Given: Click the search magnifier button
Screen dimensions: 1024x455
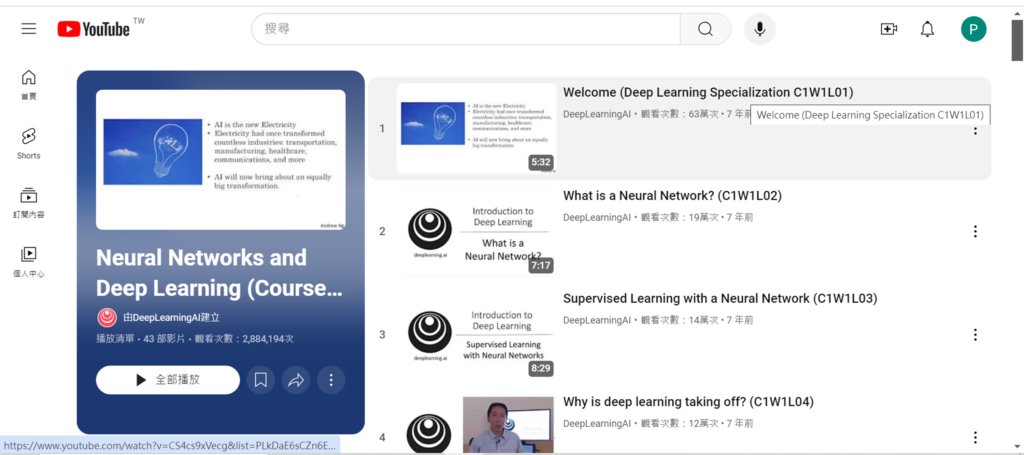Looking at the screenshot, I should 706,29.
